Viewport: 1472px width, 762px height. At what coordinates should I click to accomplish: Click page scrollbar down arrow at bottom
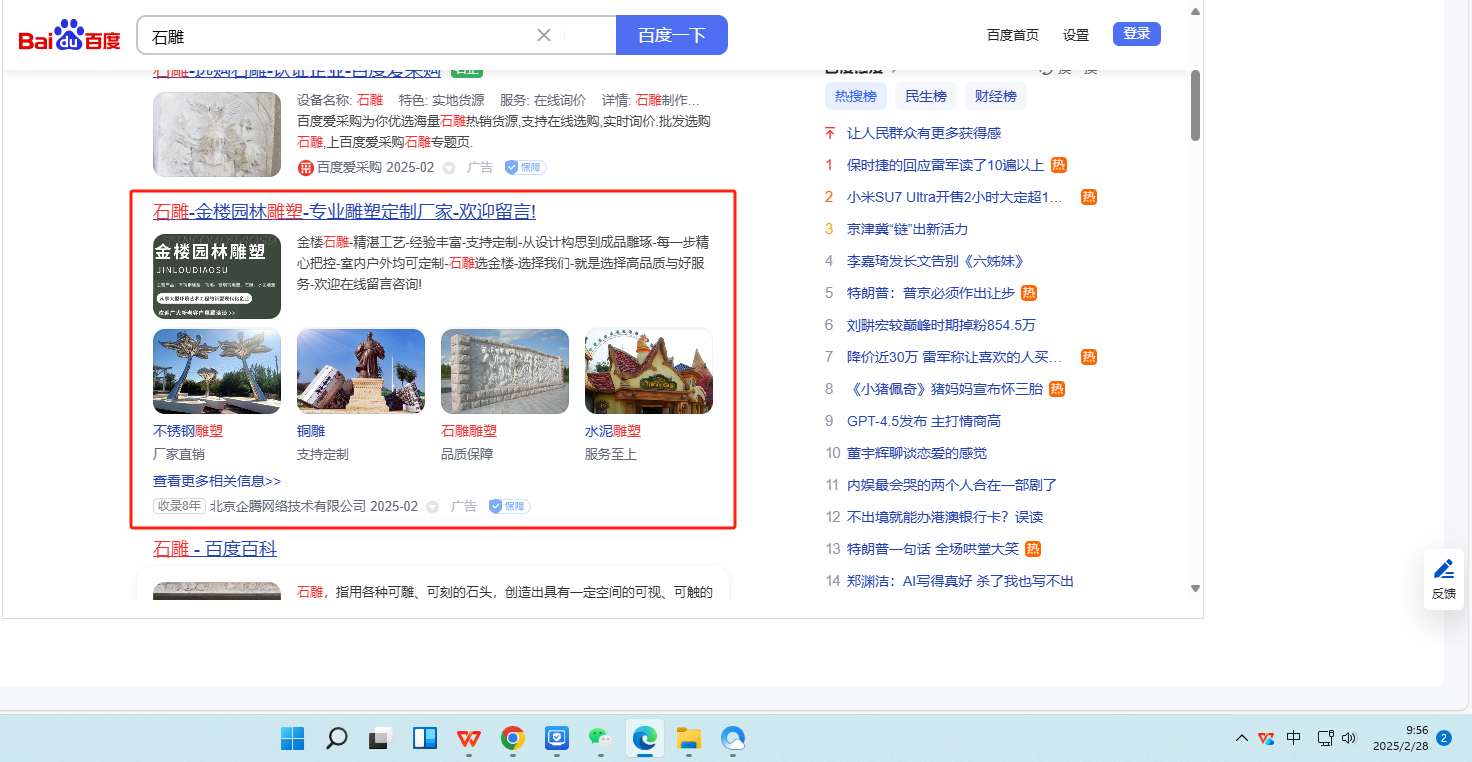tap(1195, 588)
